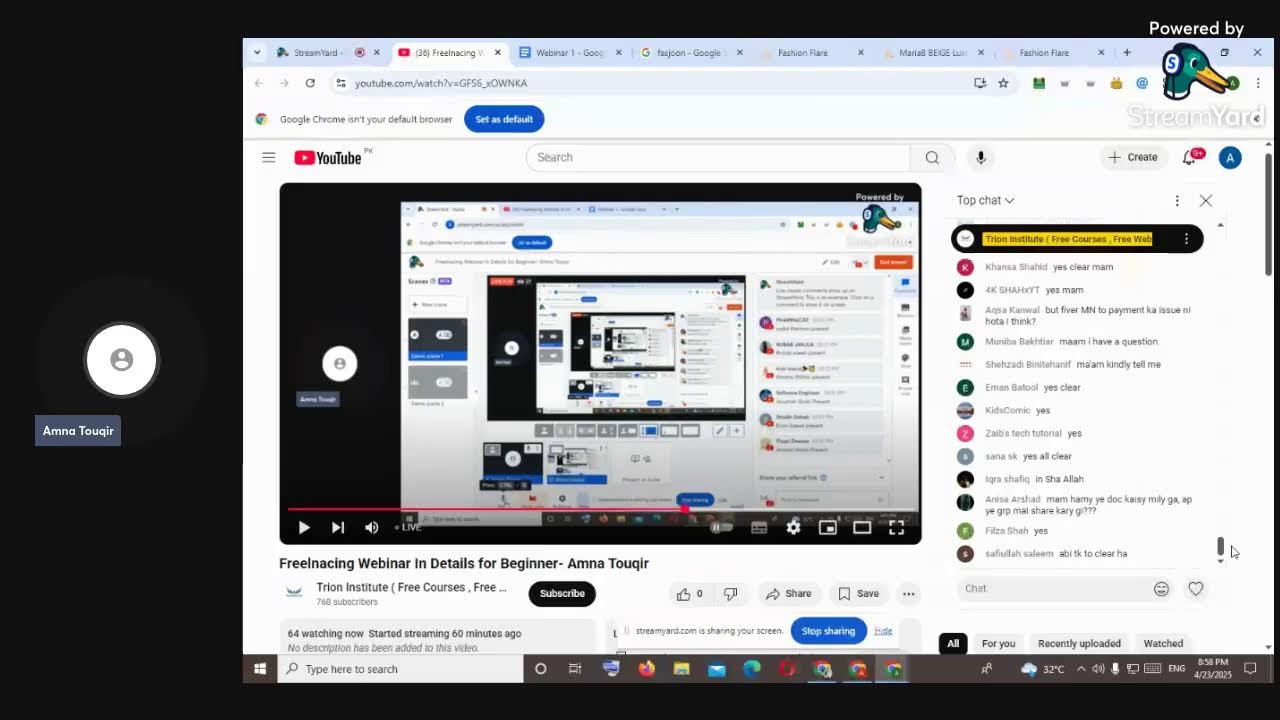Screen dimensions: 1280x720
Task: Open the Windows notification center
Action: tap(1250, 669)
